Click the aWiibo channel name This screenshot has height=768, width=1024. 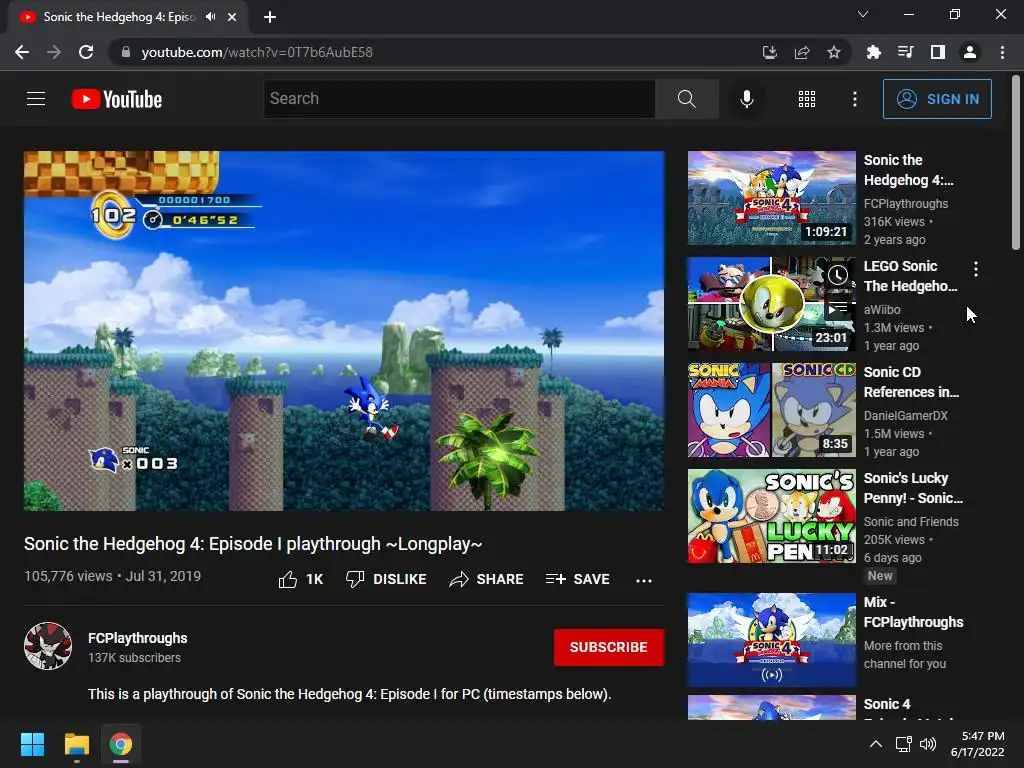882,310
